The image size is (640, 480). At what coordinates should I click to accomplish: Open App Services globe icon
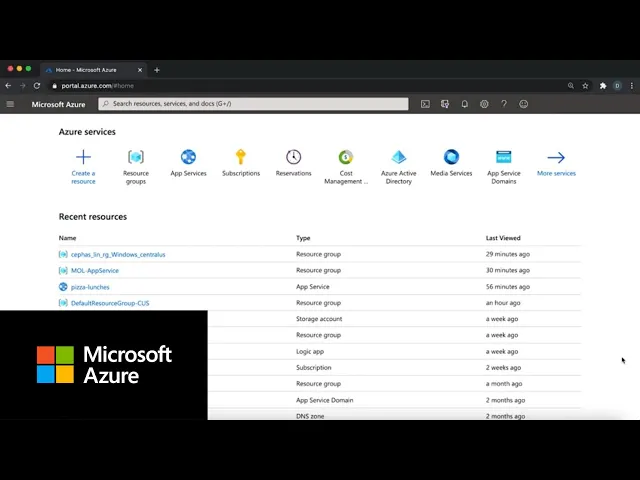[x=188, y=157]
